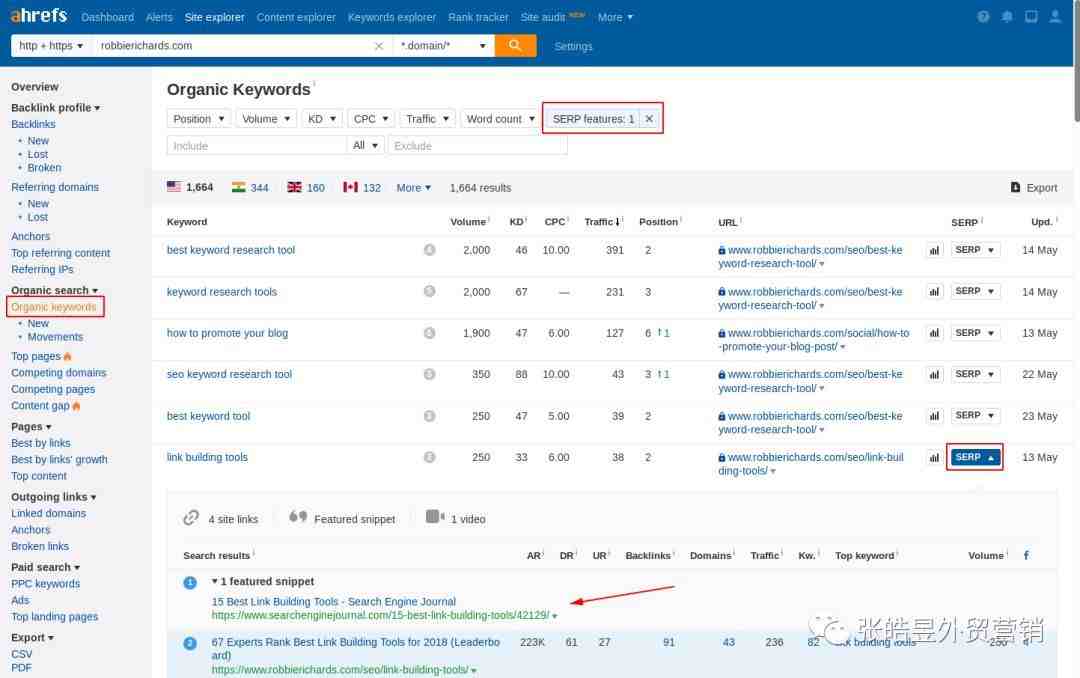1080x678 pixels.
Task: Focus the Exclude keywords input field
Action: [x=477, y=145]
